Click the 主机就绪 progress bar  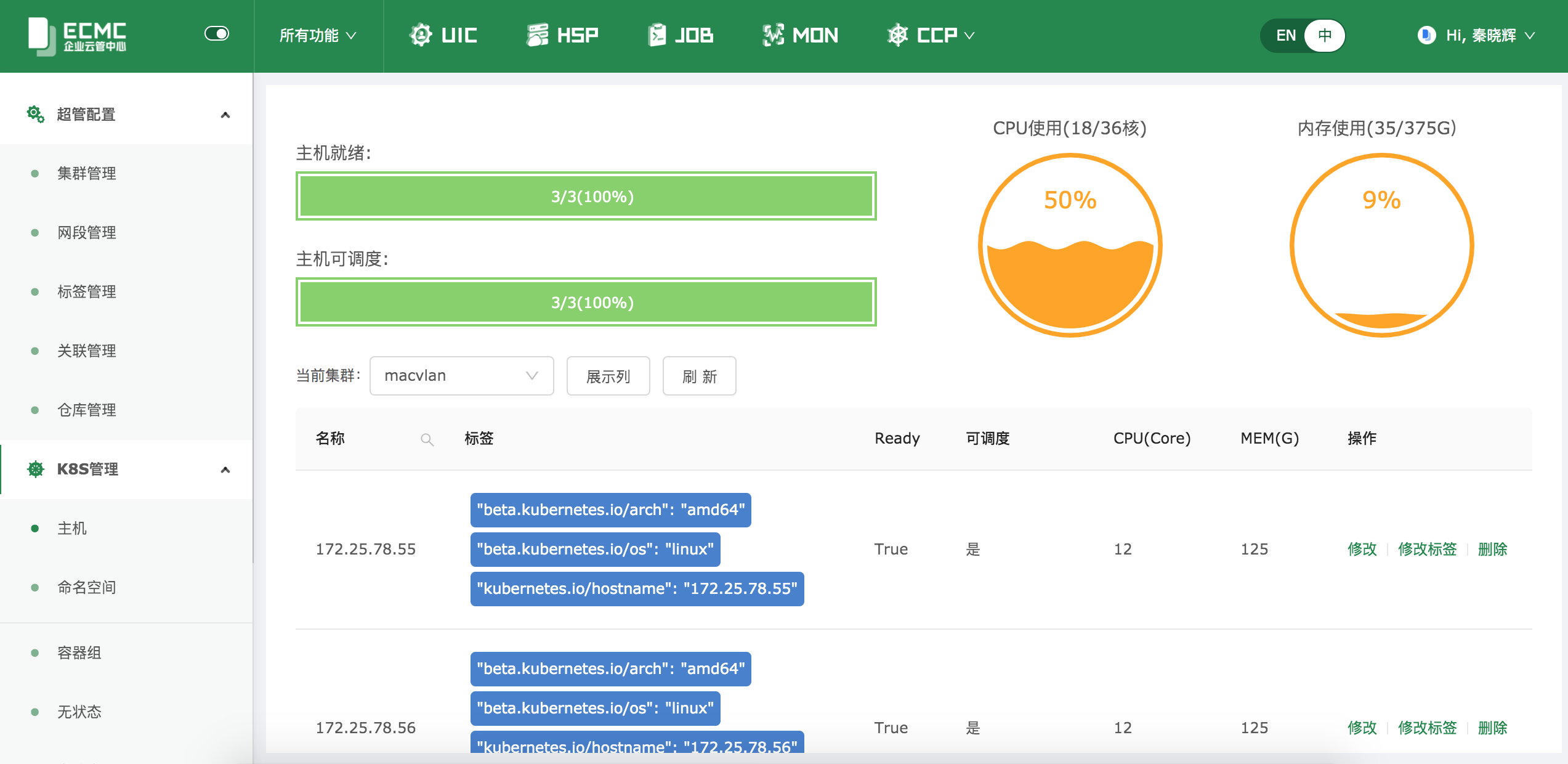tap(586, 197)
